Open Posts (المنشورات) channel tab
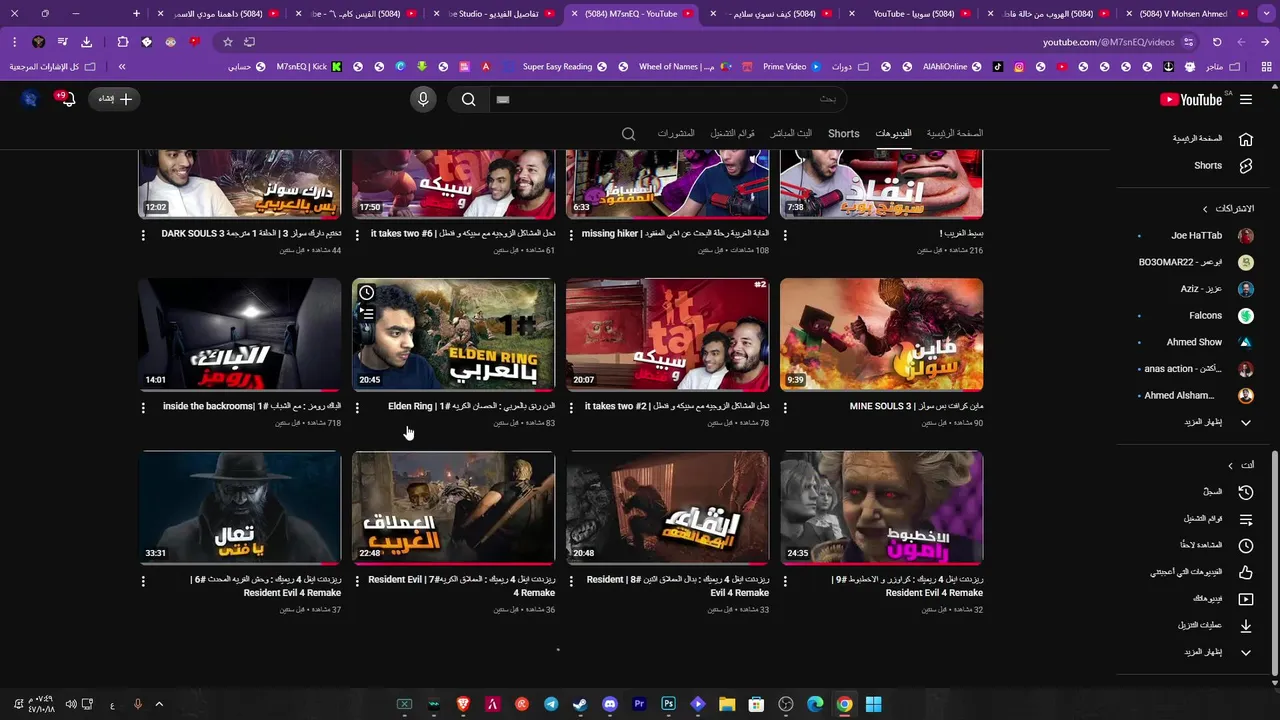Viewport: 1280px width, 720px height. point(676,133)
